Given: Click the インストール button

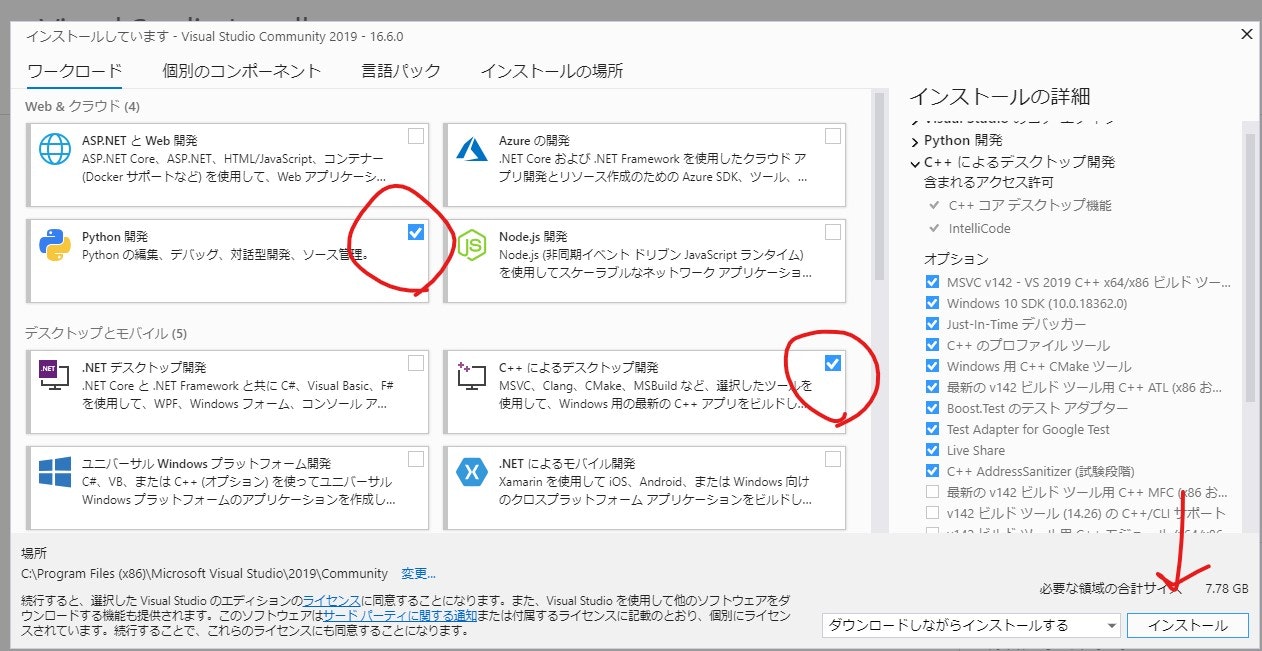Looking at the screenshot, I should [1188, 625].
